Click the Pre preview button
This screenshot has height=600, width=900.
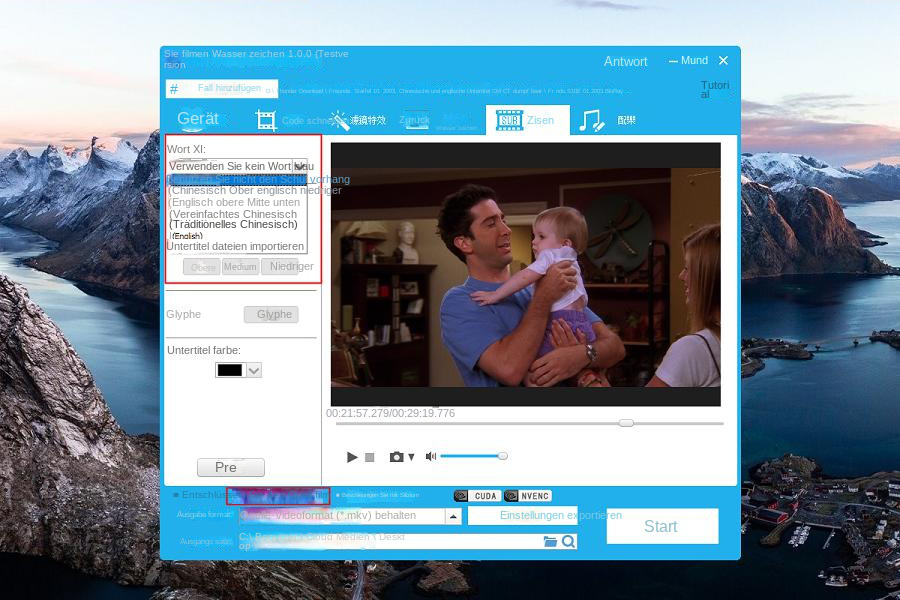[231, 467]
